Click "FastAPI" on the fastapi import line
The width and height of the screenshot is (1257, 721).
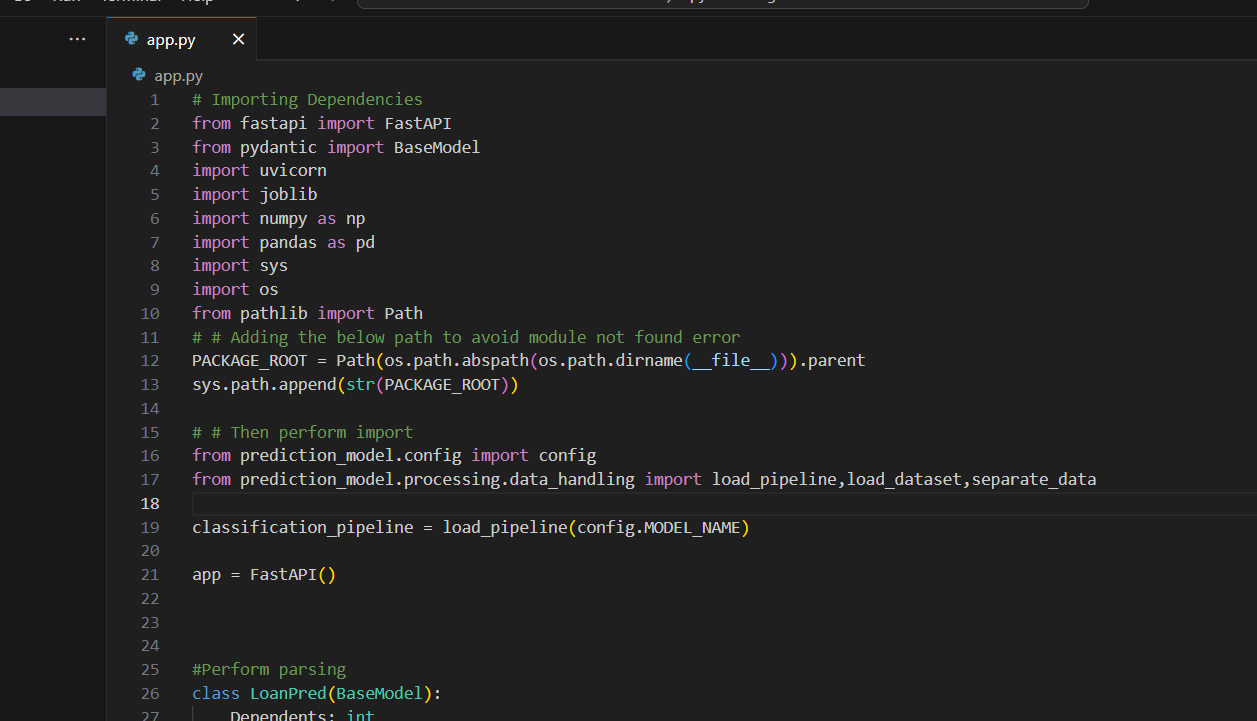point(418,123)
